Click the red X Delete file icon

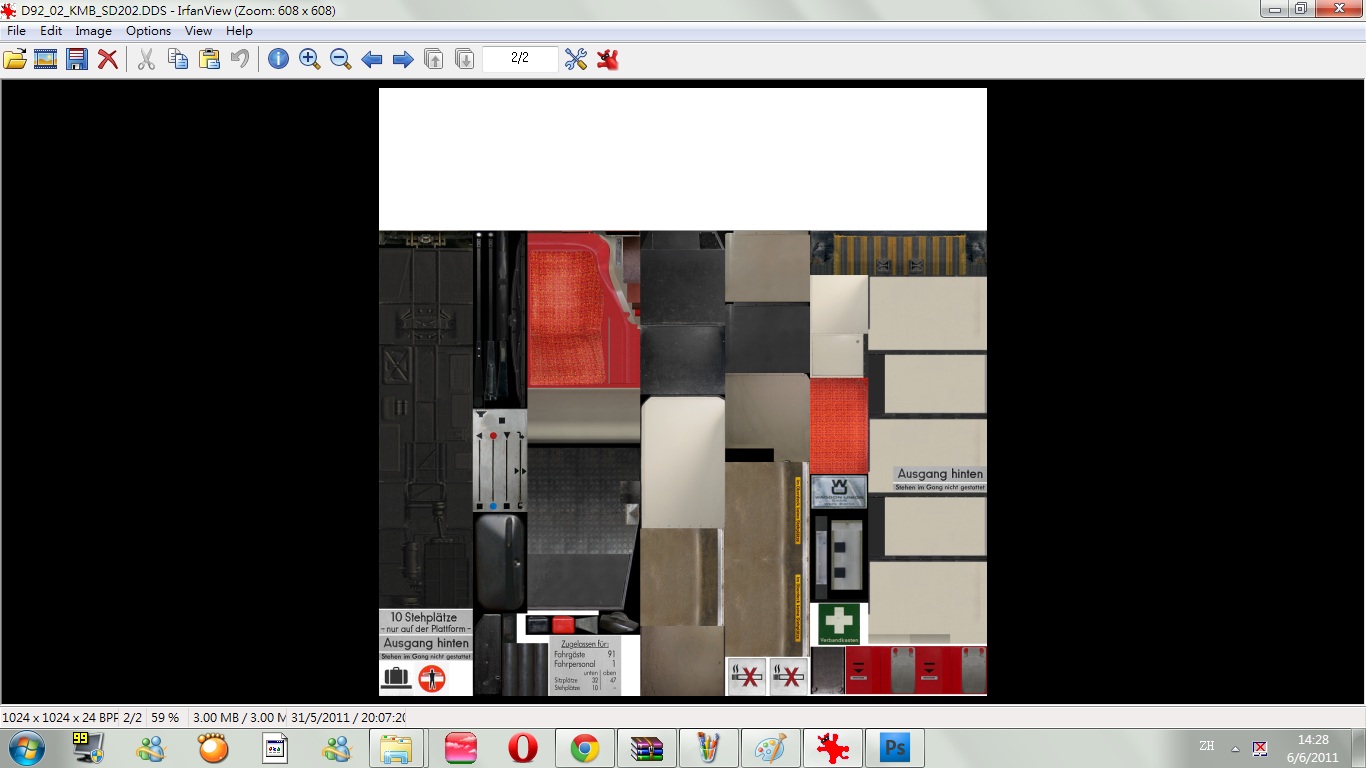(x=108, y=59)
